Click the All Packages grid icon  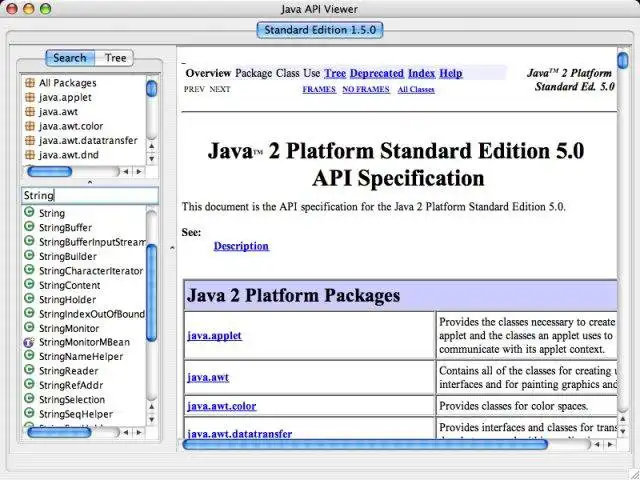point(30,83)
